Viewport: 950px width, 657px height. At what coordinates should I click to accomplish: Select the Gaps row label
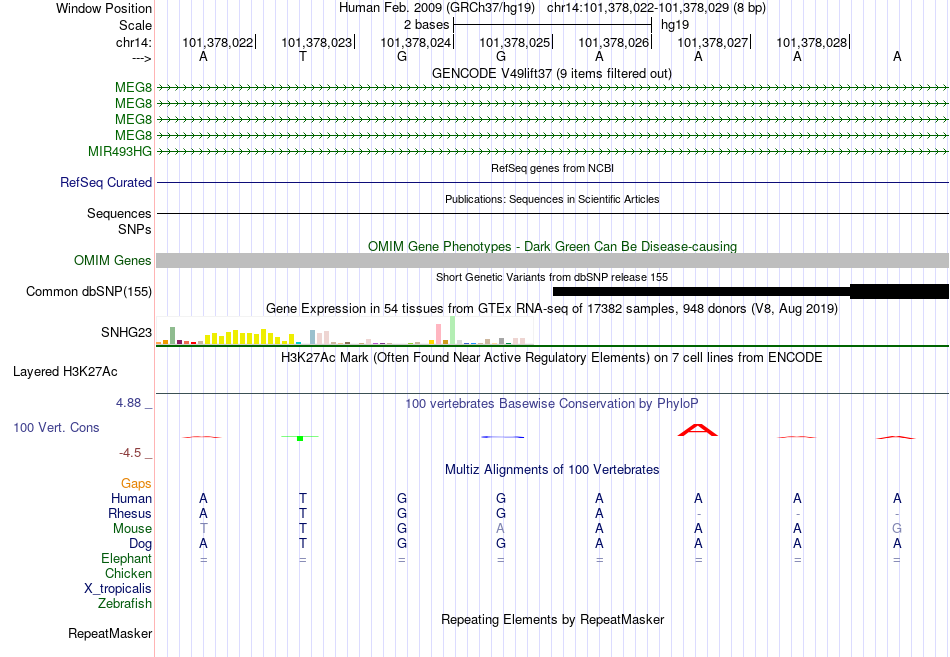[136, 483]
